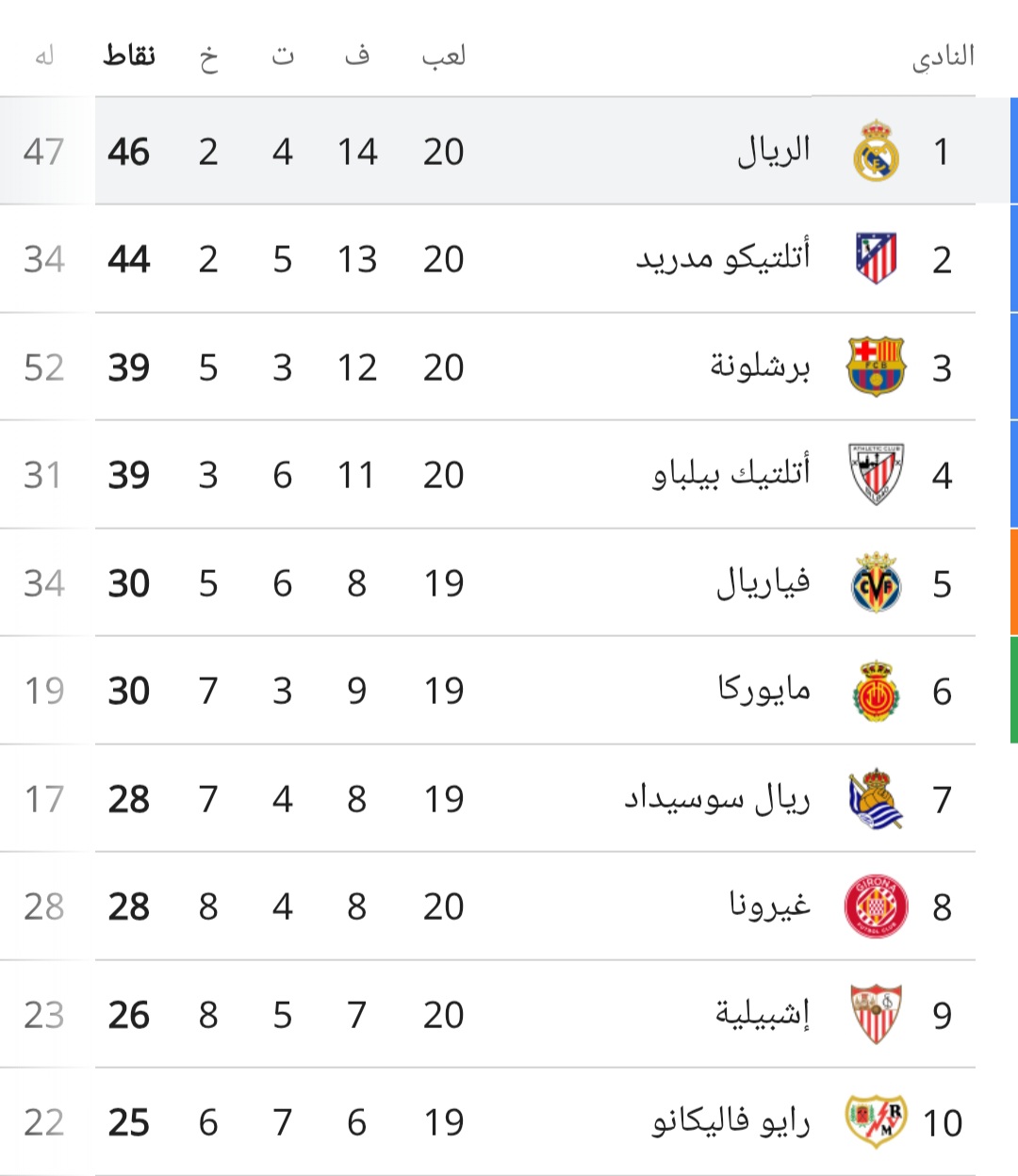1018x1176 pixels.
Task: Select Barcelona's 52 goals-for value
Action: [x=44, y=367]
